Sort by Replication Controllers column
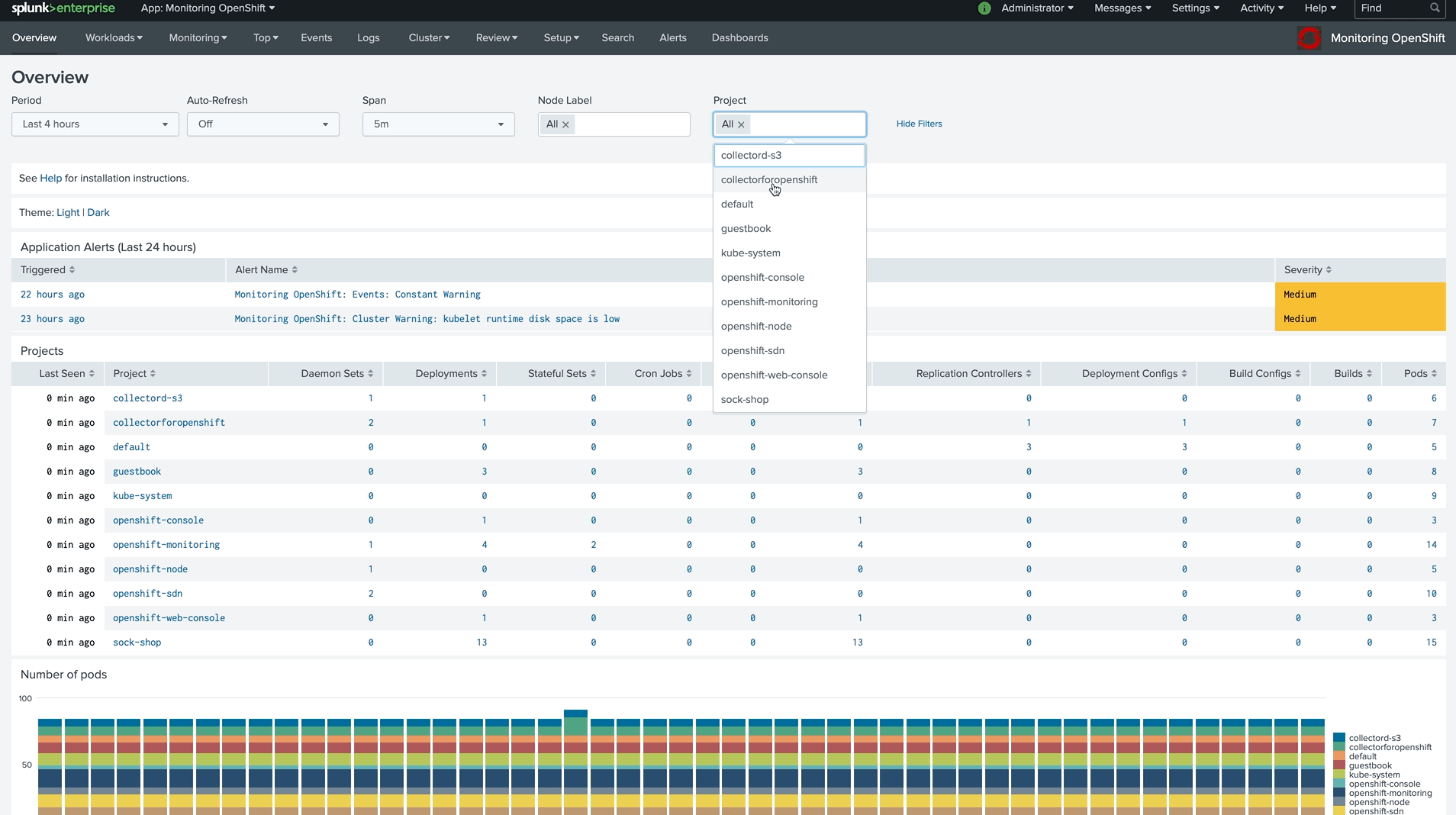This screenshot has height=815, width=1456. coord(974,374)
